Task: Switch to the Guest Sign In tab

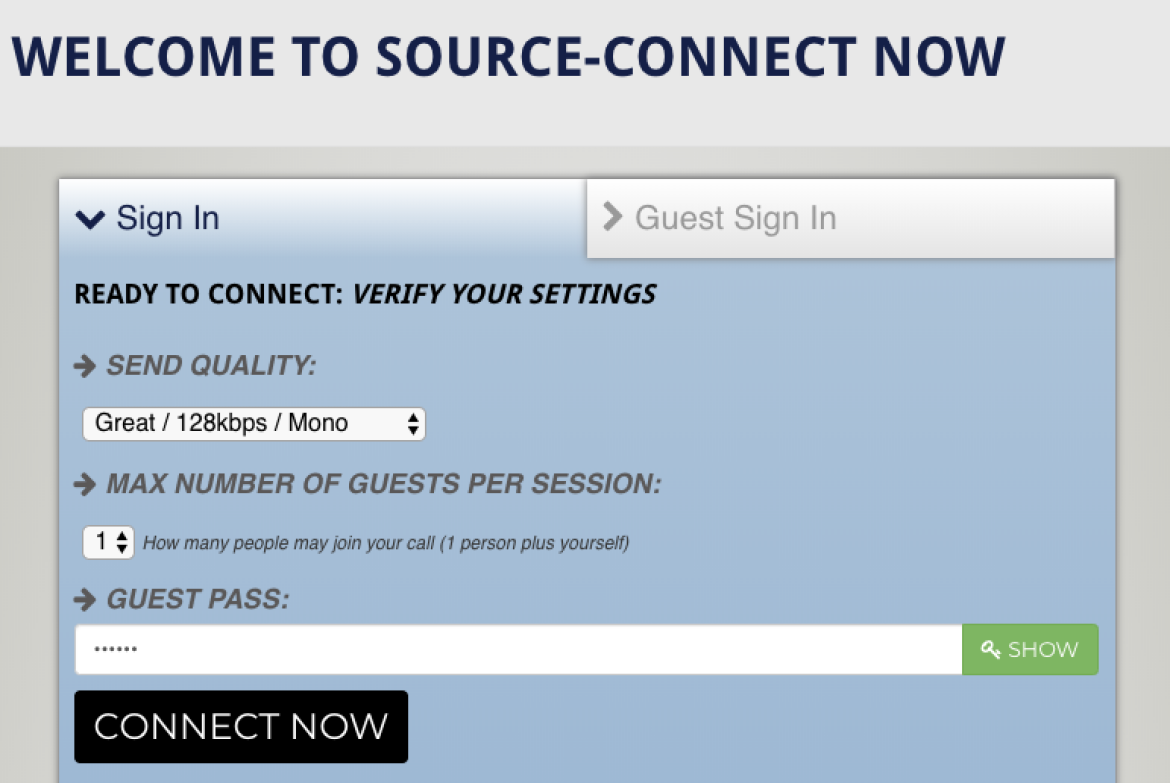Action: pyautogui.click(x=851, y=219)
